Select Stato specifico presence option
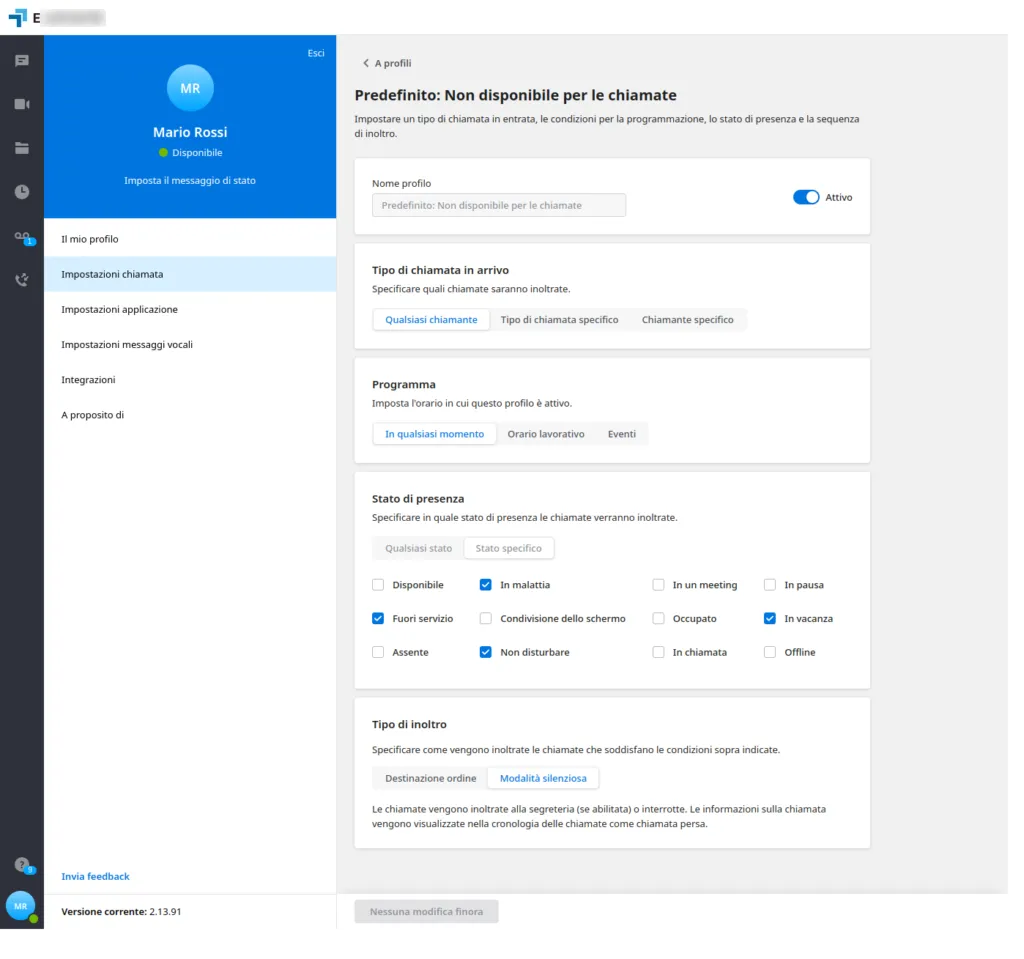This screenshot has width=1024, height=959. [508, 549]
